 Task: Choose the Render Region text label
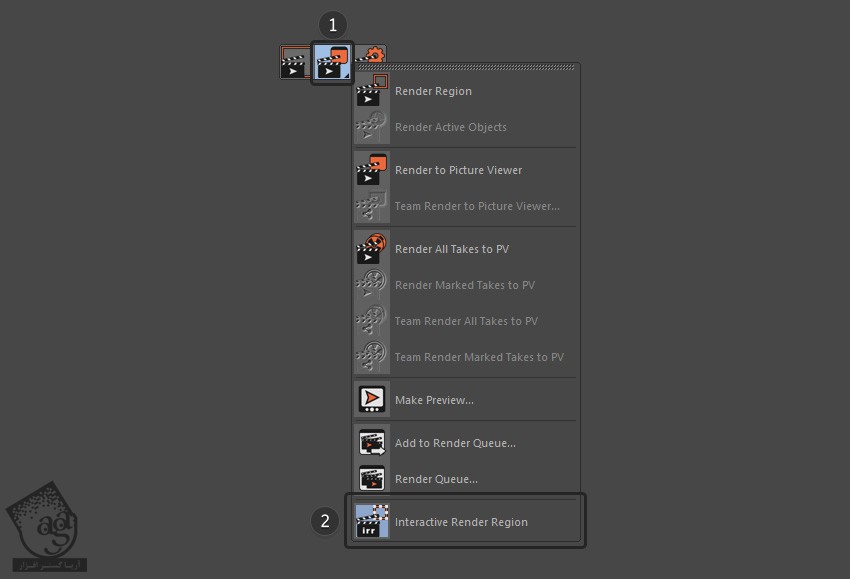433,91
